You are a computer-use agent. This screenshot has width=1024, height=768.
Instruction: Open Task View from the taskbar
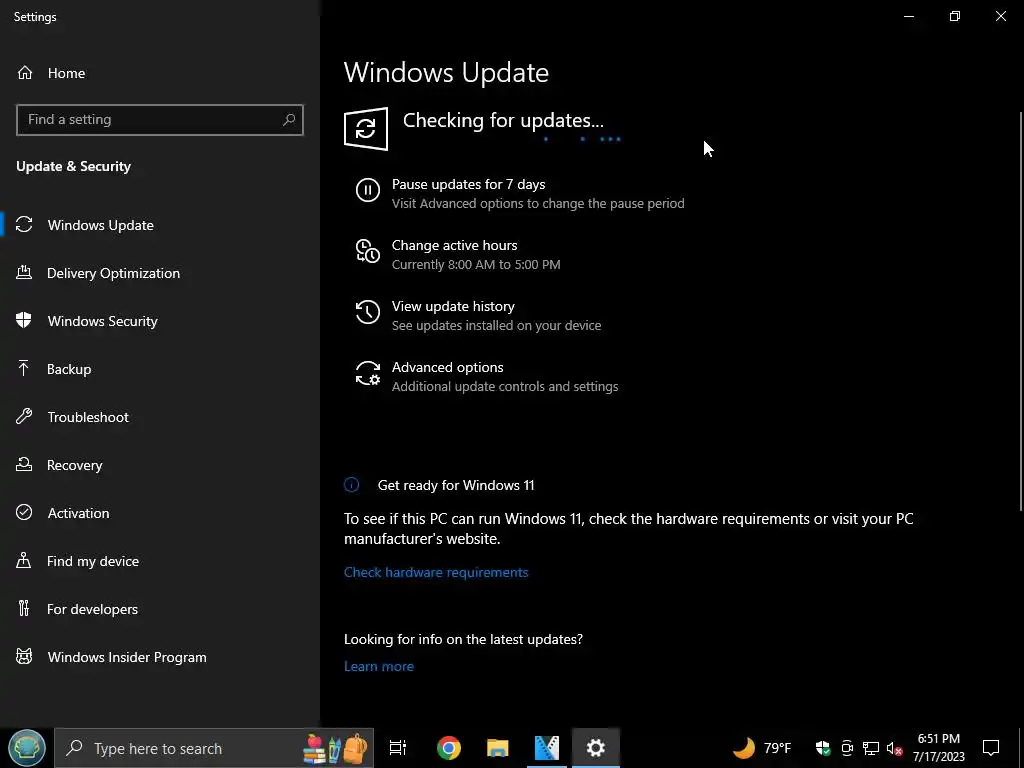pyautogui.click(x=398, y=748)
